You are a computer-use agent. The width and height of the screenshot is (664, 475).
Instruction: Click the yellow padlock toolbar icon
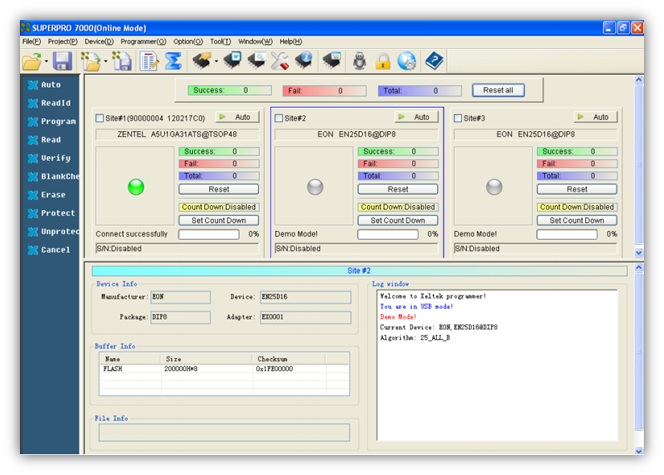click(382, 62)
